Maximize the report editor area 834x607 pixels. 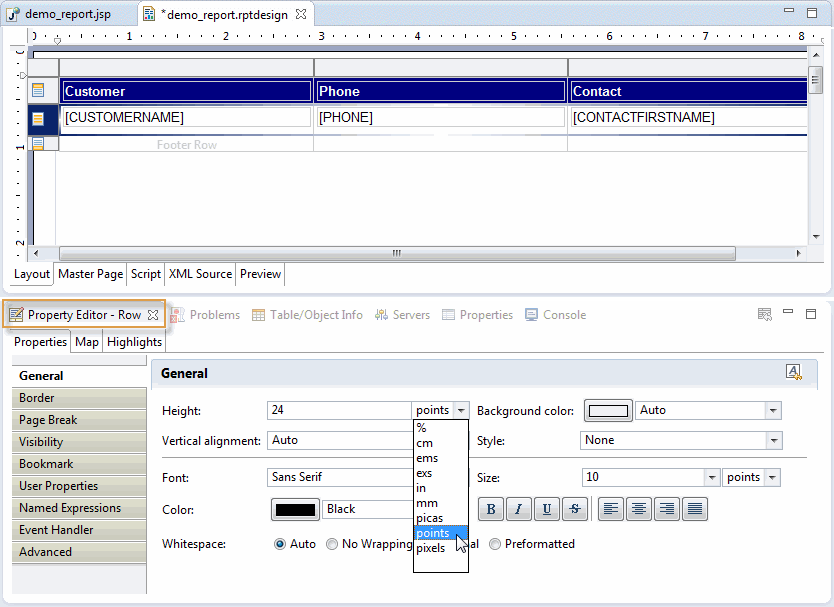point(812,13)
